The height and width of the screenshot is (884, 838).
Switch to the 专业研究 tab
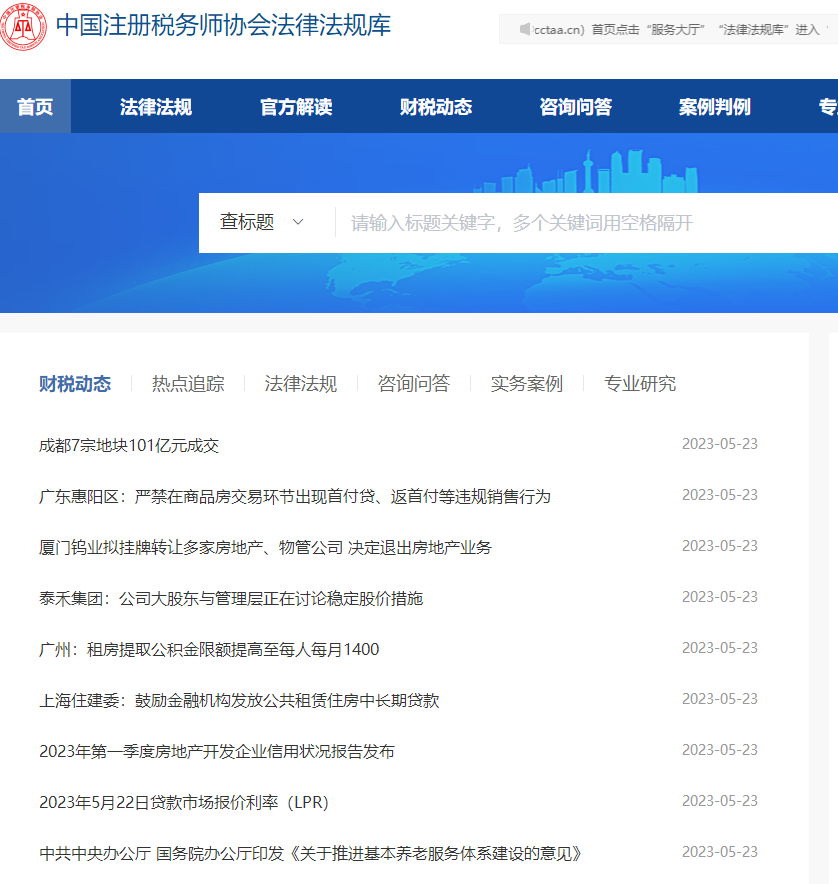coord(639,383)
